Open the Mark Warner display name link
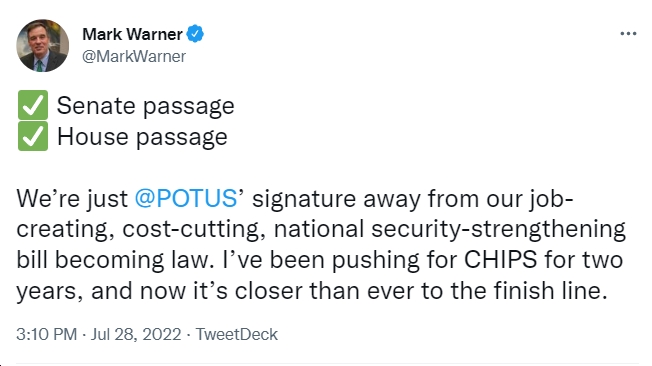This screenshot has width=652, height=366. tap(132, 34)
